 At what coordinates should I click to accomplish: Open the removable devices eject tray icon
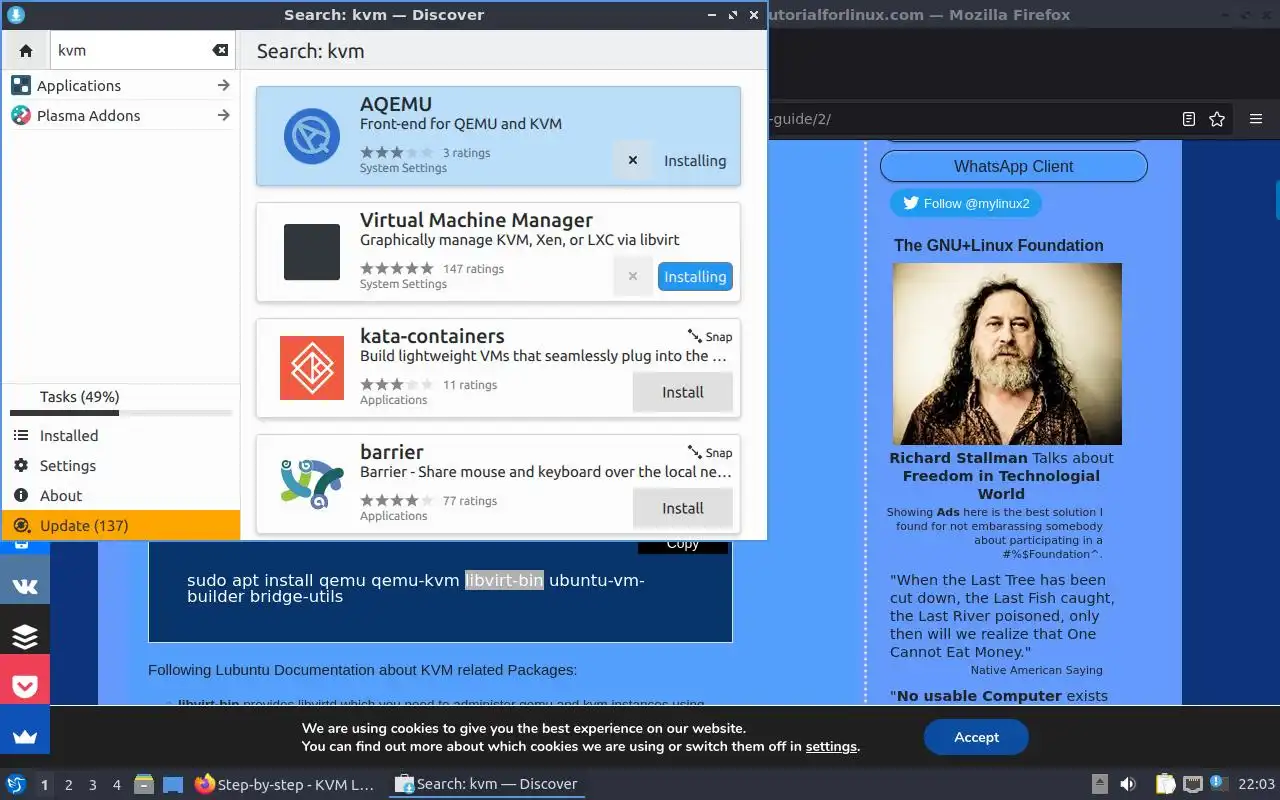(1099, 784)
